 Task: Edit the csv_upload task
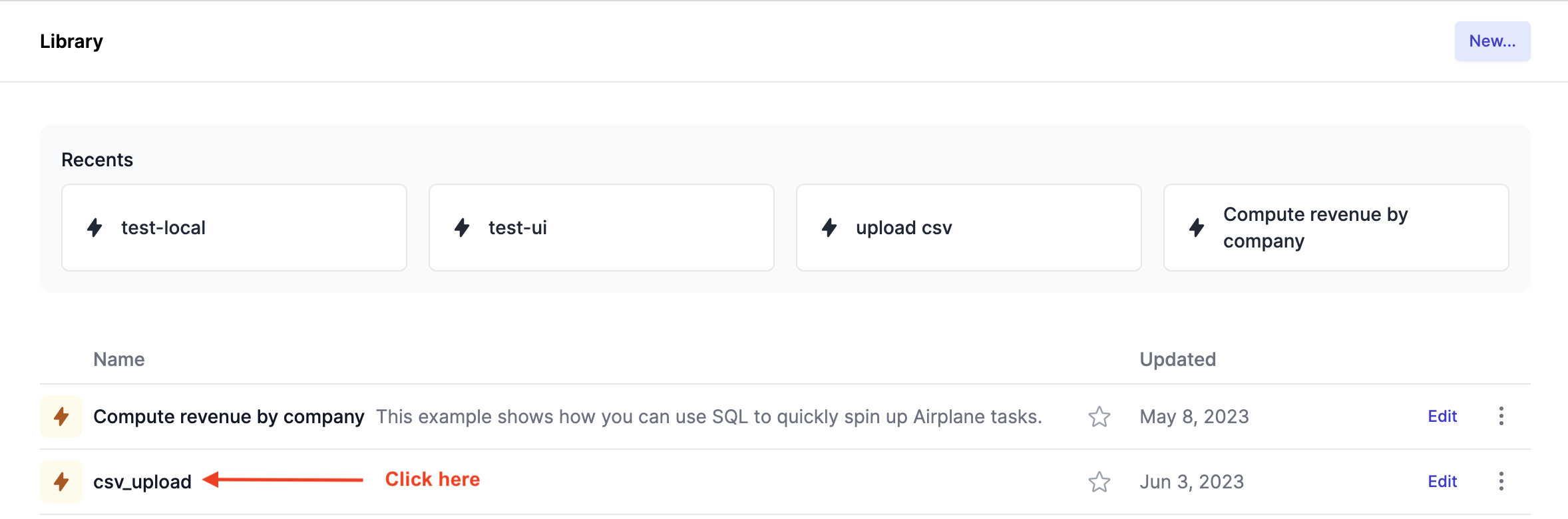point(1442,482)
